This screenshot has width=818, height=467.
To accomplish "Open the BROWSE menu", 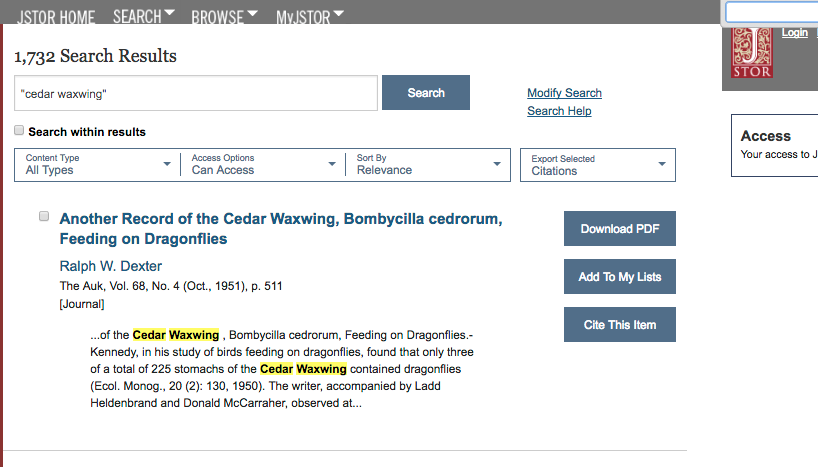I will (x=224, y=17).
